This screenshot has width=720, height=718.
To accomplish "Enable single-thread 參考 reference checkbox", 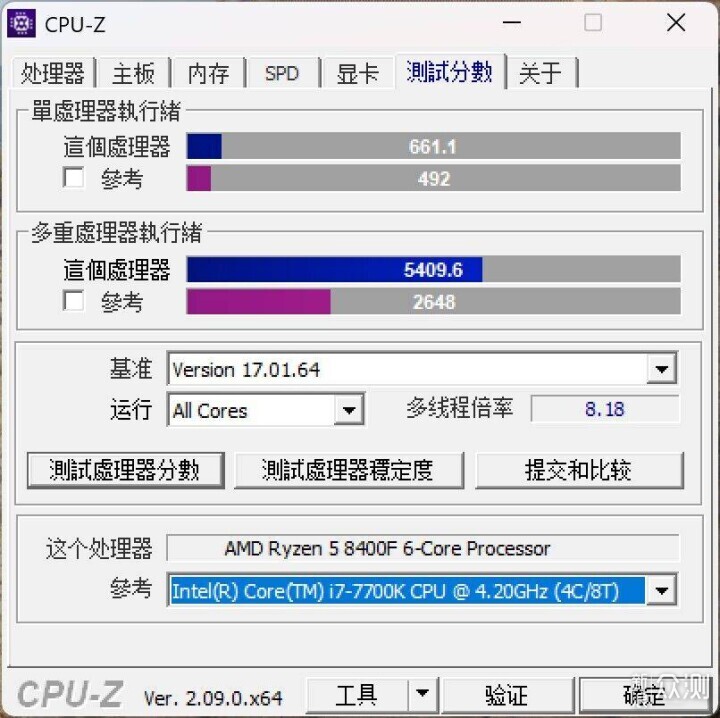I will (73, 178).
